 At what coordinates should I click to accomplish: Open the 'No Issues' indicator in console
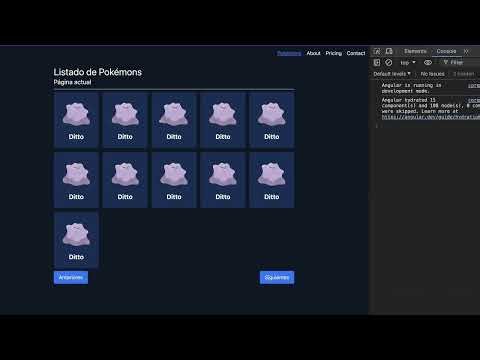pos(432,74)
